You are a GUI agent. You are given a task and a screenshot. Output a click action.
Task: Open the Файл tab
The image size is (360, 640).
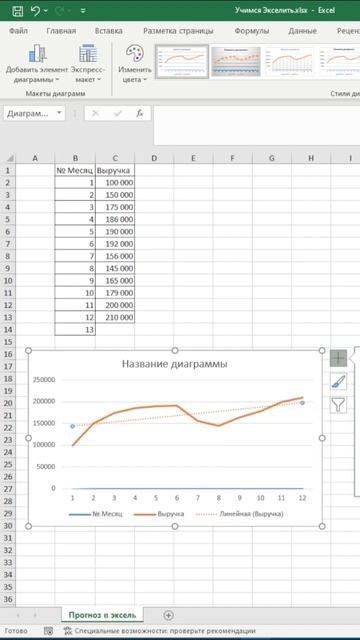tap(18, 31)
